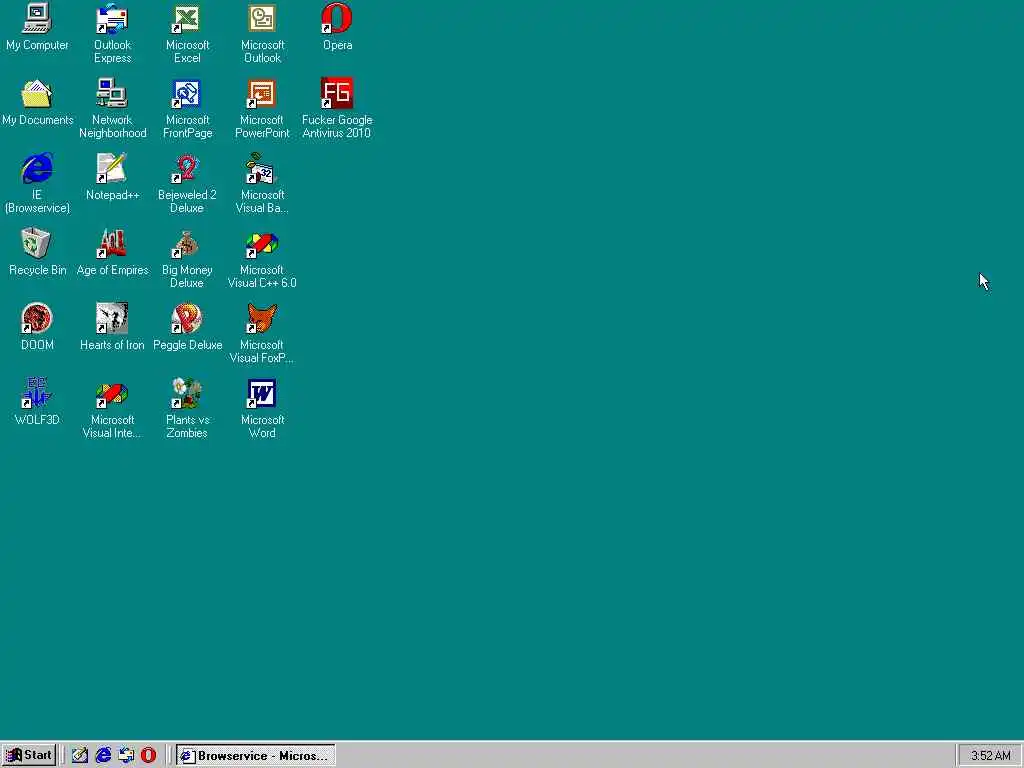Open the Start menu
This screenshot has height=768, width=1024.
29,756
